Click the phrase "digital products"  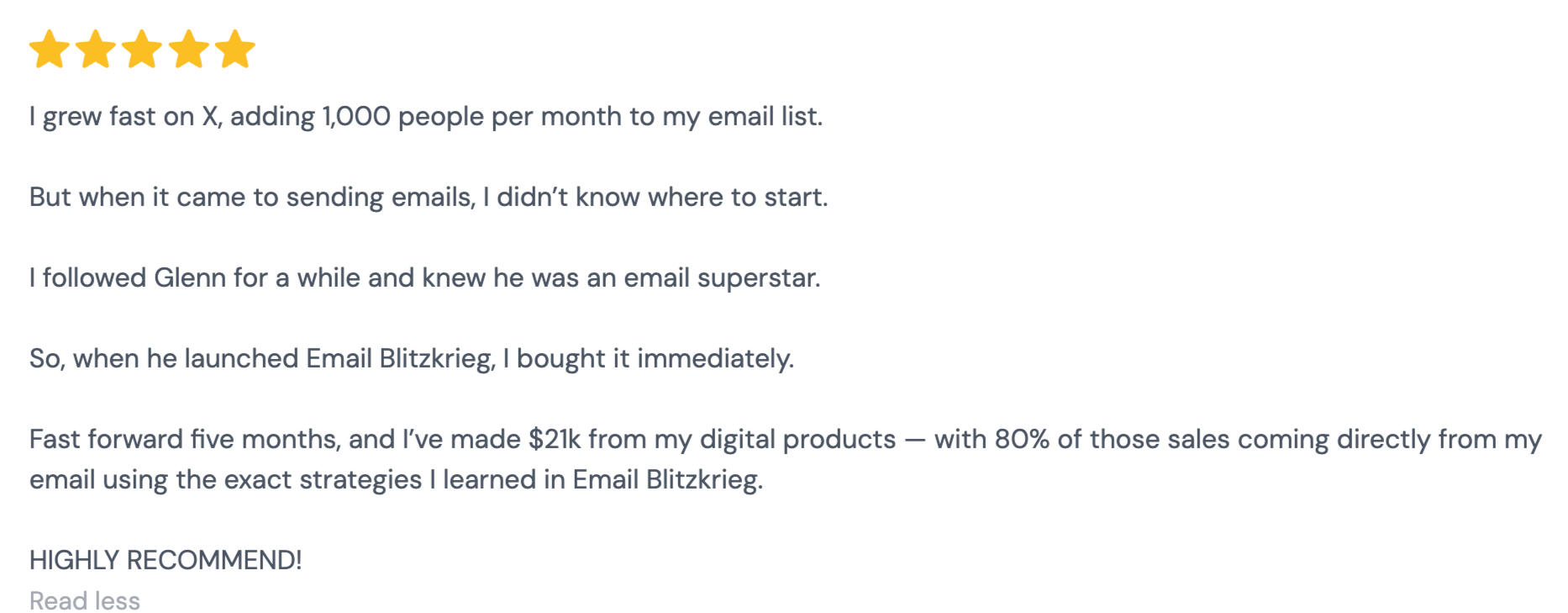pos(797,439)
